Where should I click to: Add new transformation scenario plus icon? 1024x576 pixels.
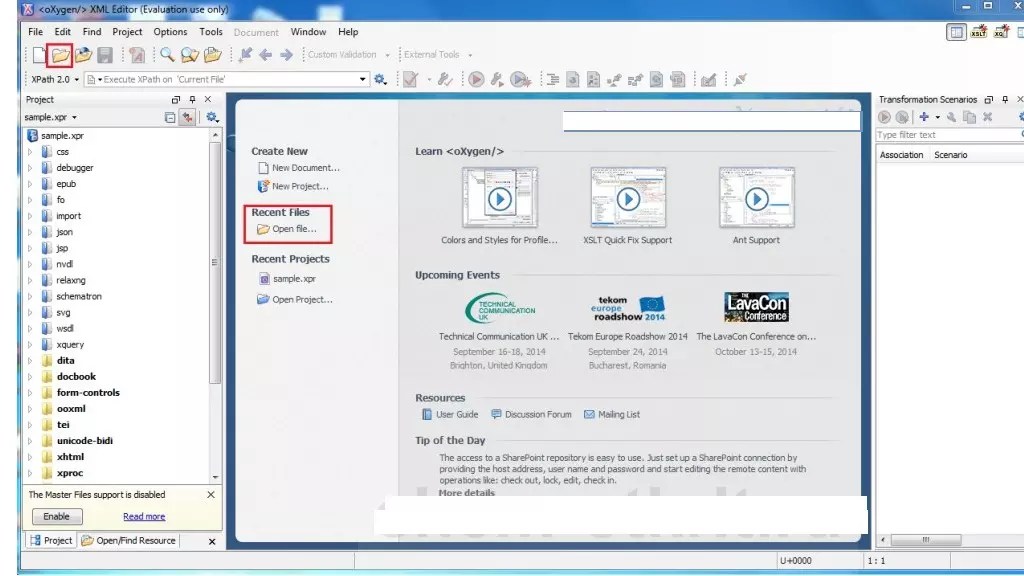pos(924,117)
